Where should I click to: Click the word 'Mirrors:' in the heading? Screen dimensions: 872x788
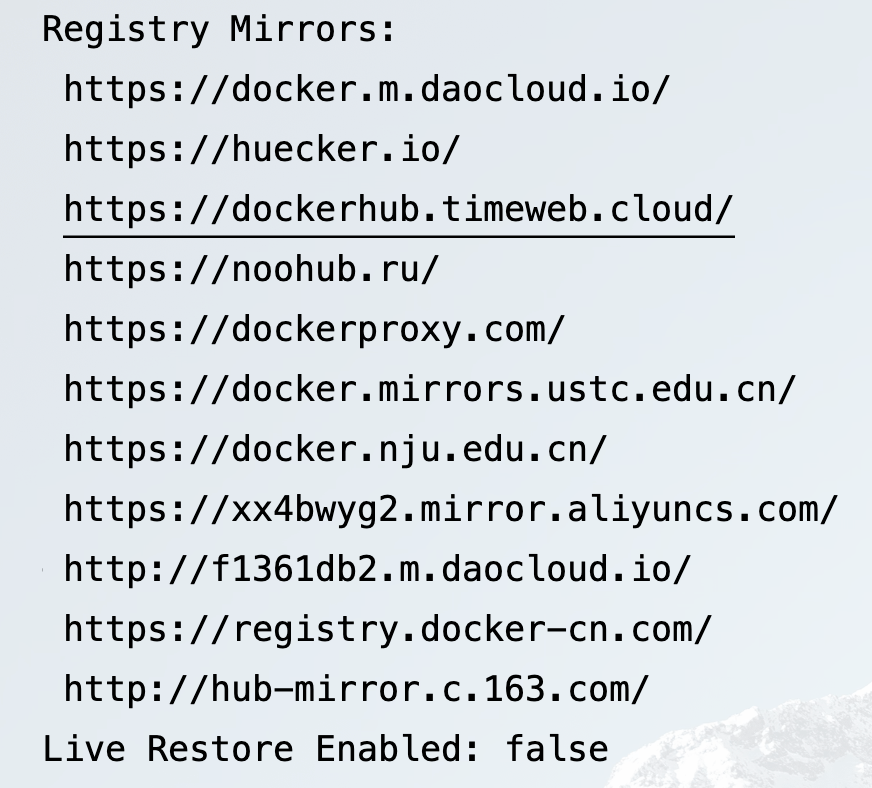click(314, 29)
